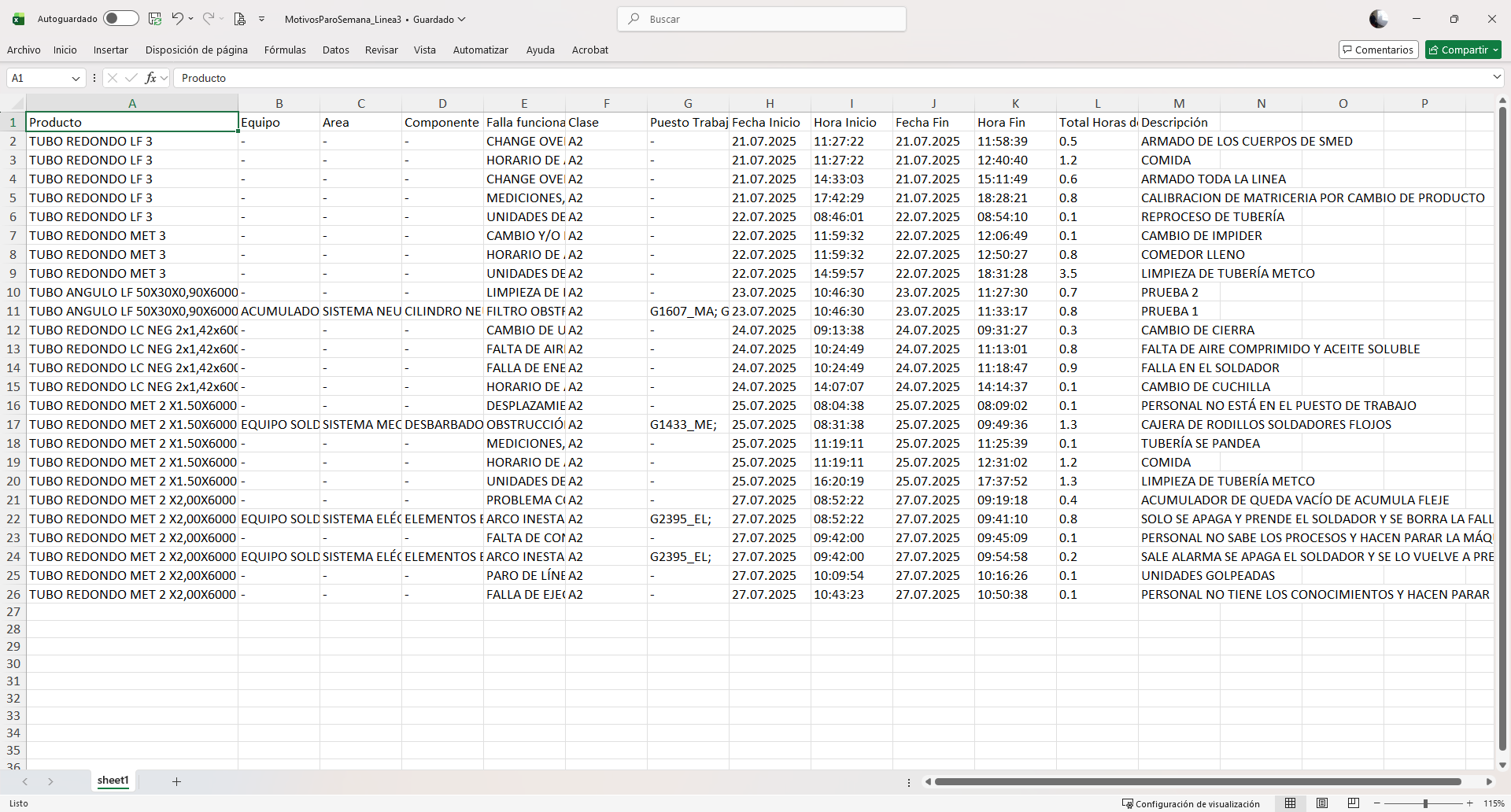
Task: Open the Customize Quick Access Toolbar dropdown
Action: (262, 19)
